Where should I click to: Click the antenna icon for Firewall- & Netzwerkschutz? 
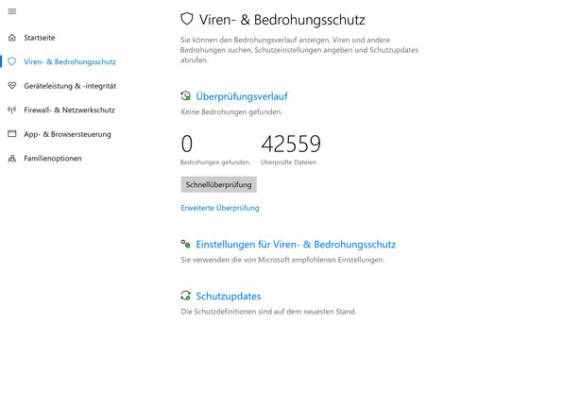[x=12, y=110]
